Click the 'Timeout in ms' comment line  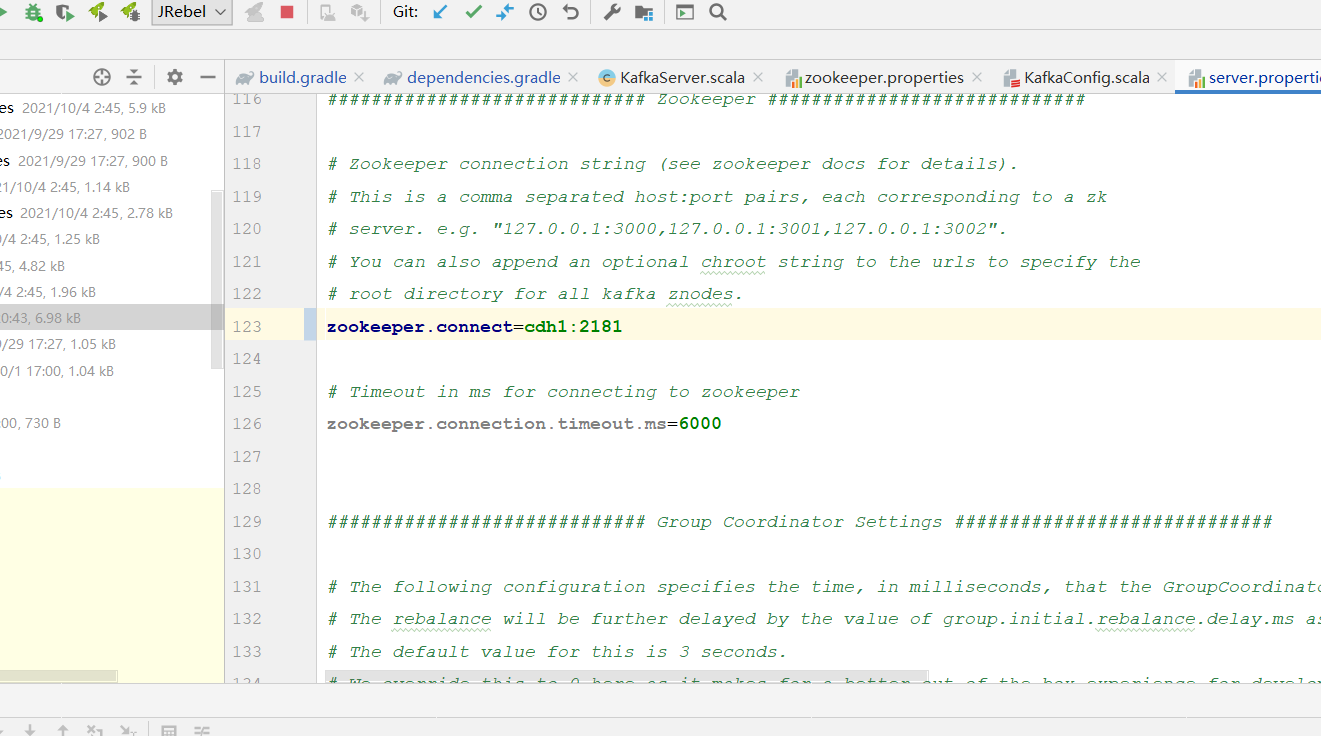tap(563, 392)
